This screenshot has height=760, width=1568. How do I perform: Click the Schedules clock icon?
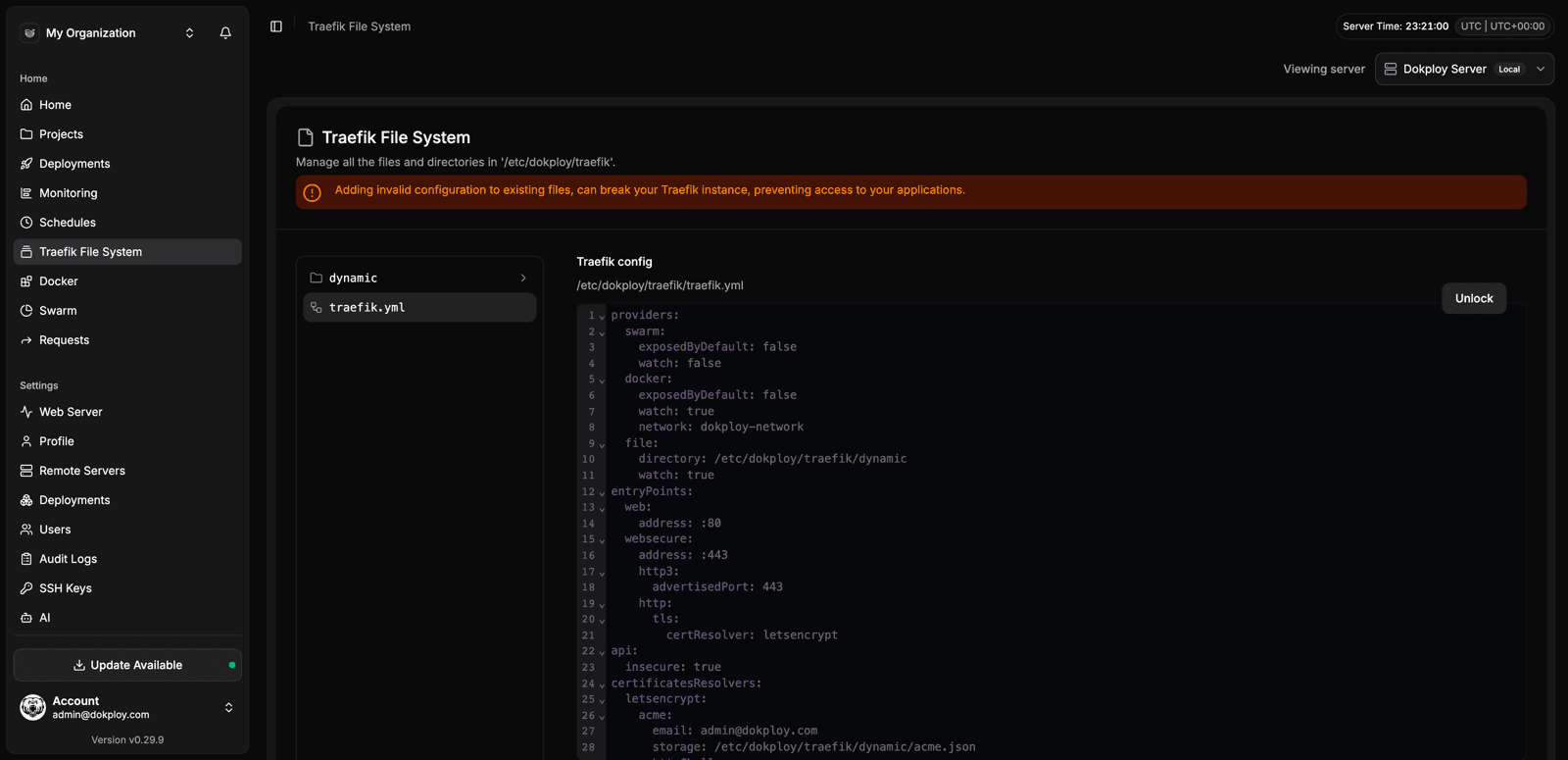point(26,223)
